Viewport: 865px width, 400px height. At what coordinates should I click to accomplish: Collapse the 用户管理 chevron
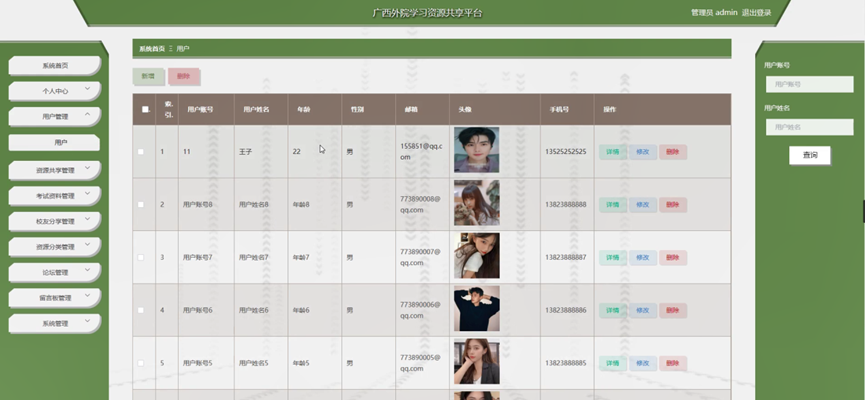pos(87,114)
